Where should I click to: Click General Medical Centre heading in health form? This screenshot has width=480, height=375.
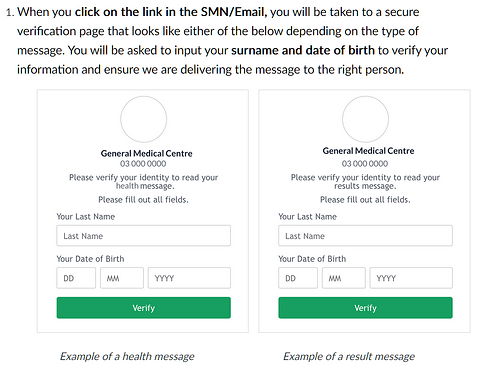(147, 153)
